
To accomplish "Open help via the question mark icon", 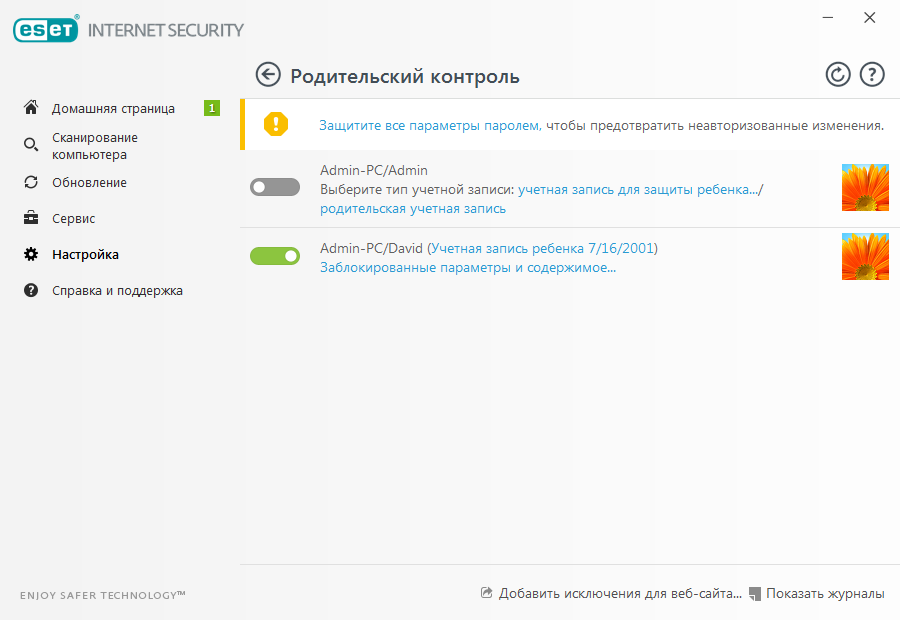I will pyautogui.click(x=872, y=75).
